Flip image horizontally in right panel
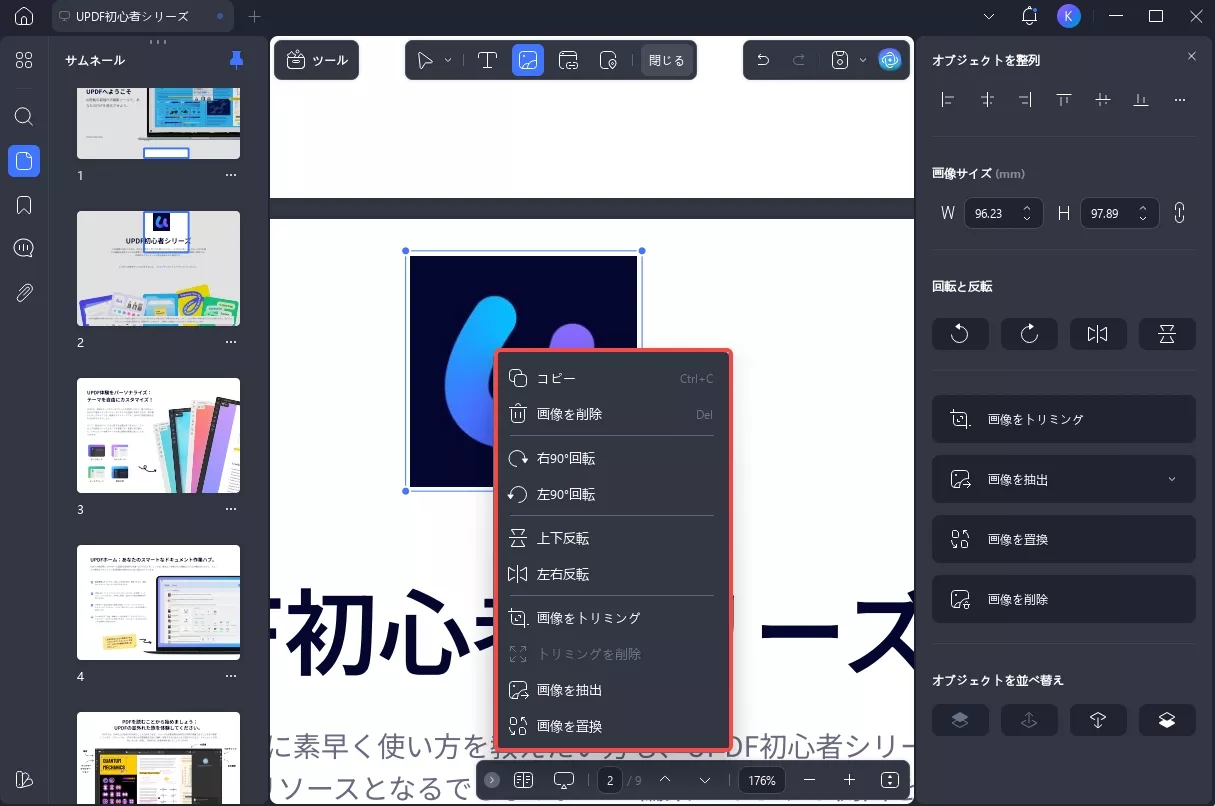The height and width of the screenshot is (806, 1215). tap(1098, 334)
